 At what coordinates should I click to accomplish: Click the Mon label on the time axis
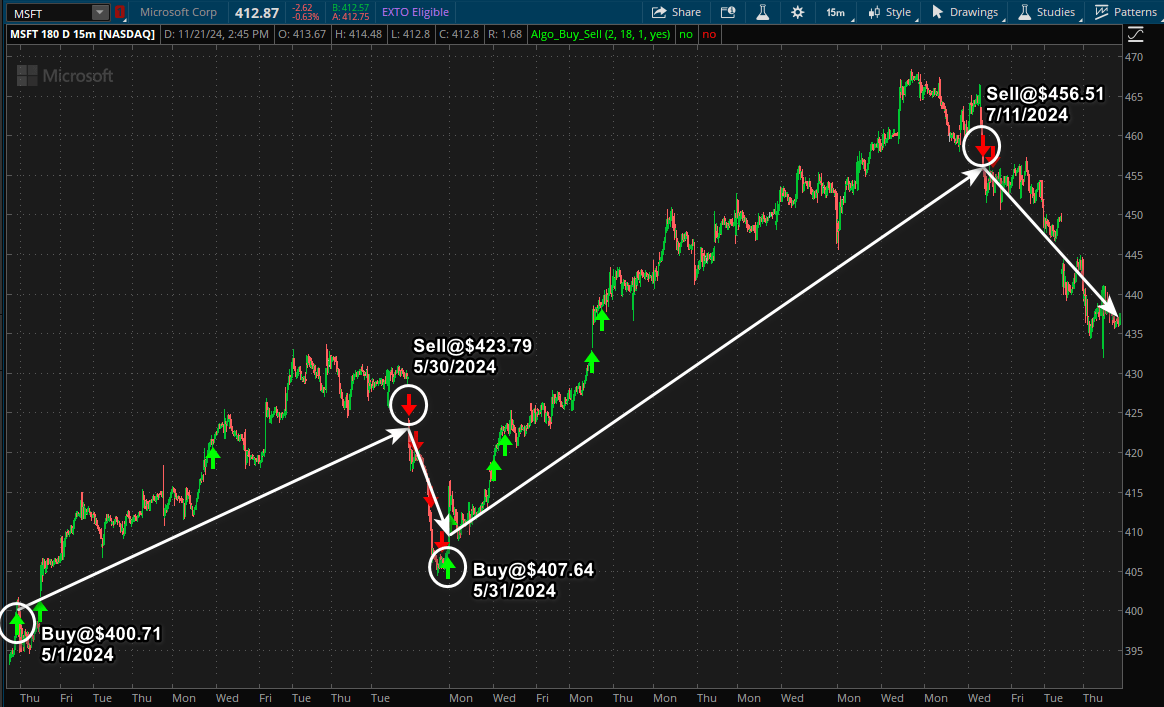[x=183, y=698]
